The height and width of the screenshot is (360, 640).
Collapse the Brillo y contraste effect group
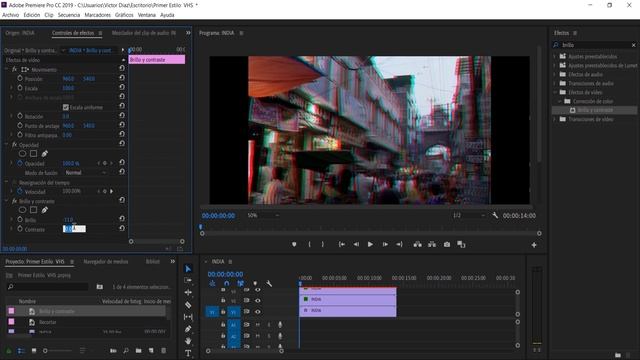click(6, 201)
